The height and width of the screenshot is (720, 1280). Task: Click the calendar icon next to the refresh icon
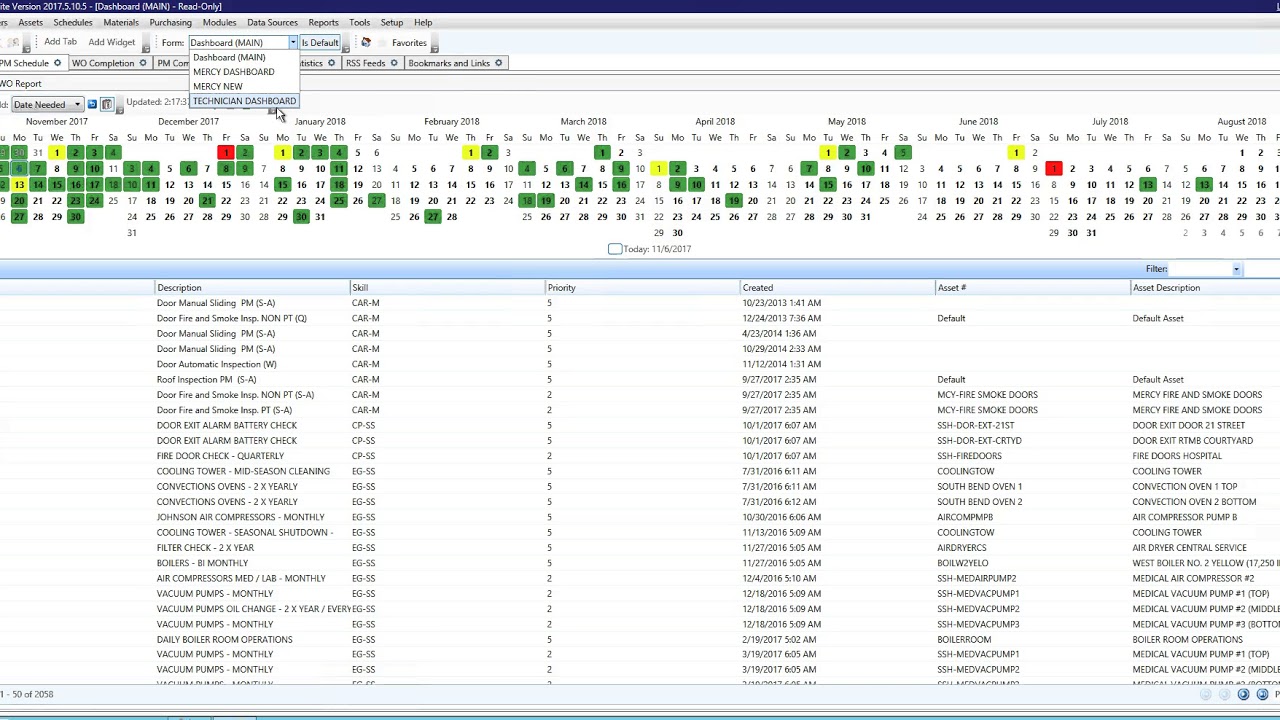(107, 104)
